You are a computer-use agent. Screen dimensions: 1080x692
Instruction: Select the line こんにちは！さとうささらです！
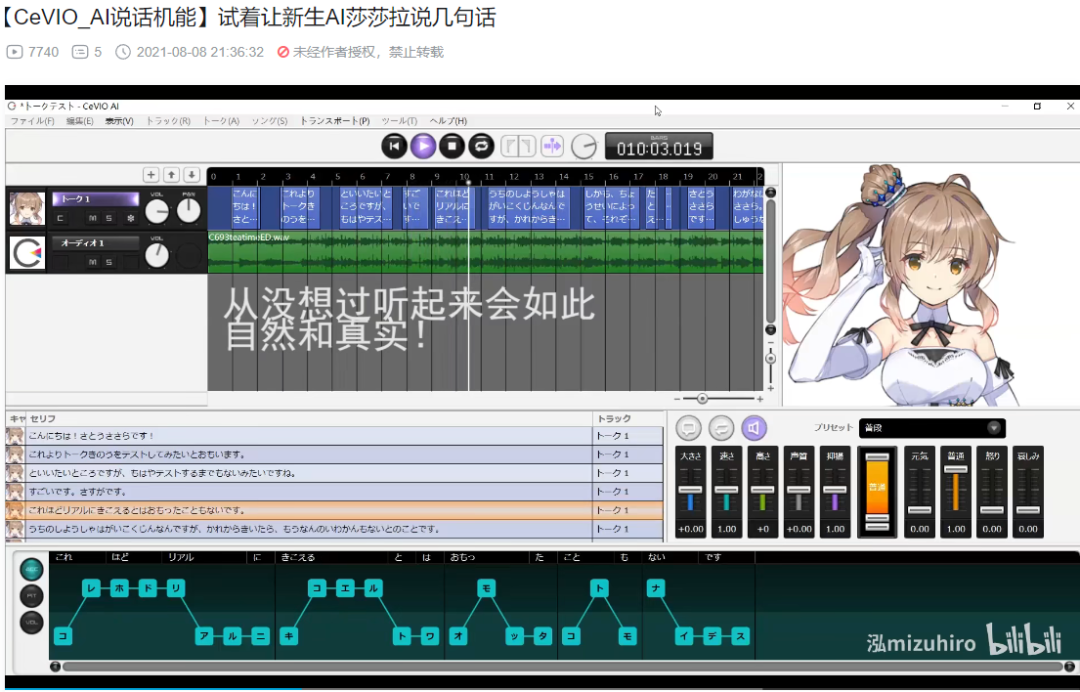click(x=300, y=436)
